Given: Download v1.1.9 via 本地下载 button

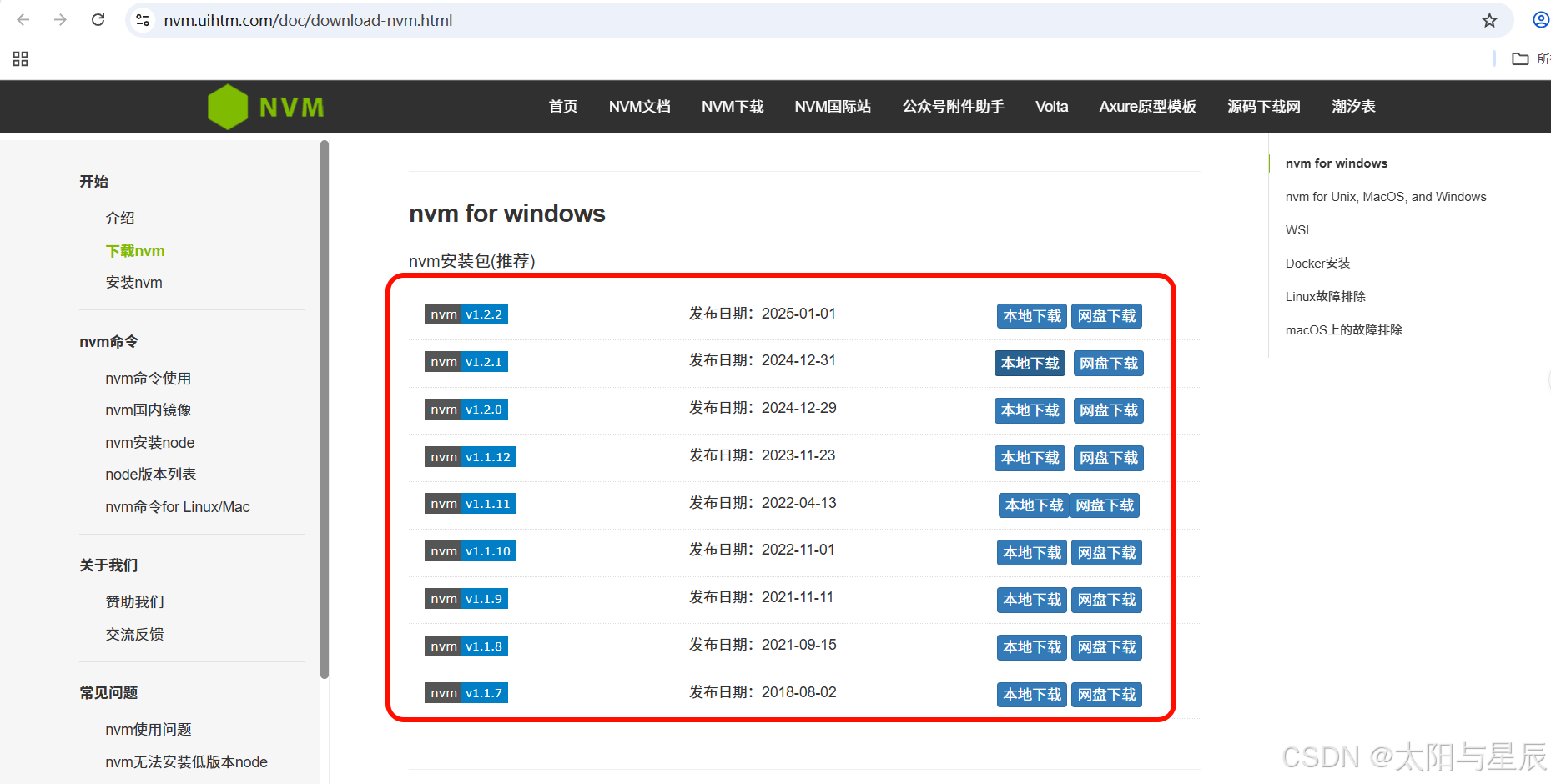Looking at the screenshot, I should point(1032,600).
